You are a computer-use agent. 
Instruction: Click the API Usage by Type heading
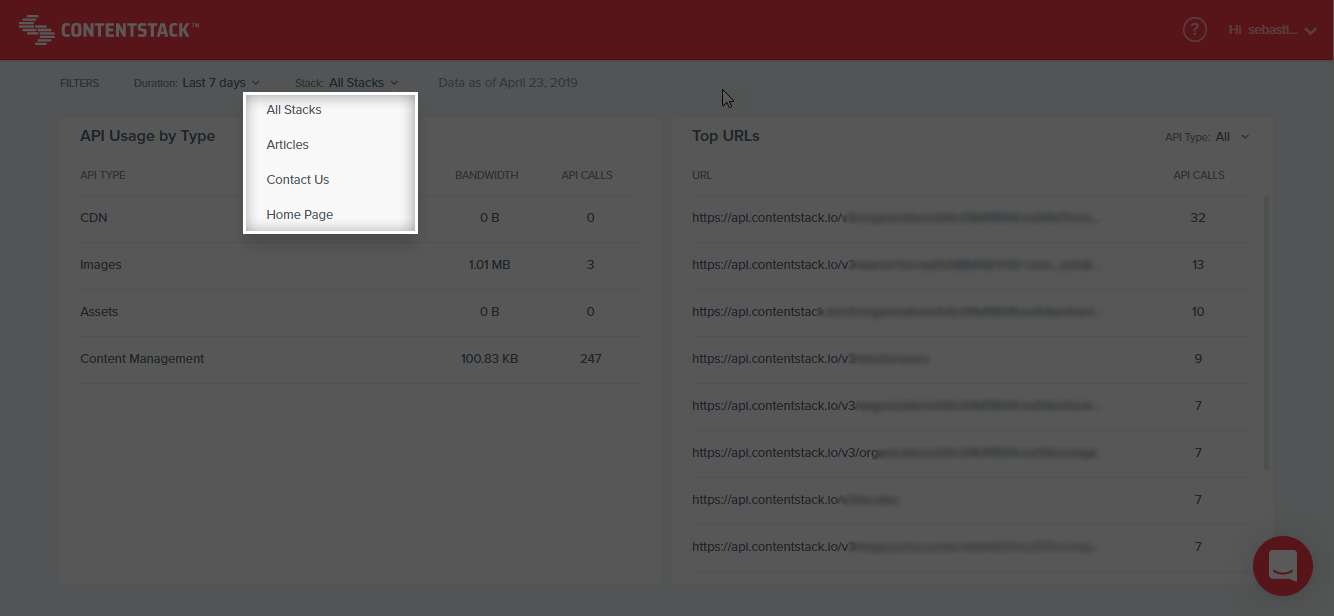point(148,136)
